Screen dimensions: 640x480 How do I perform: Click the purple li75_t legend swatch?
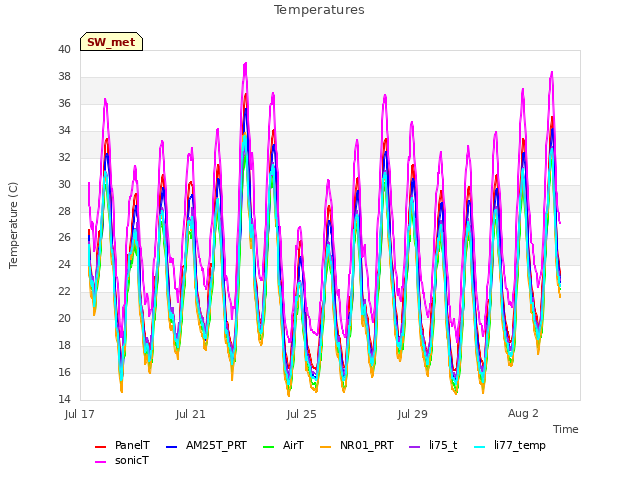click(415, 447)
